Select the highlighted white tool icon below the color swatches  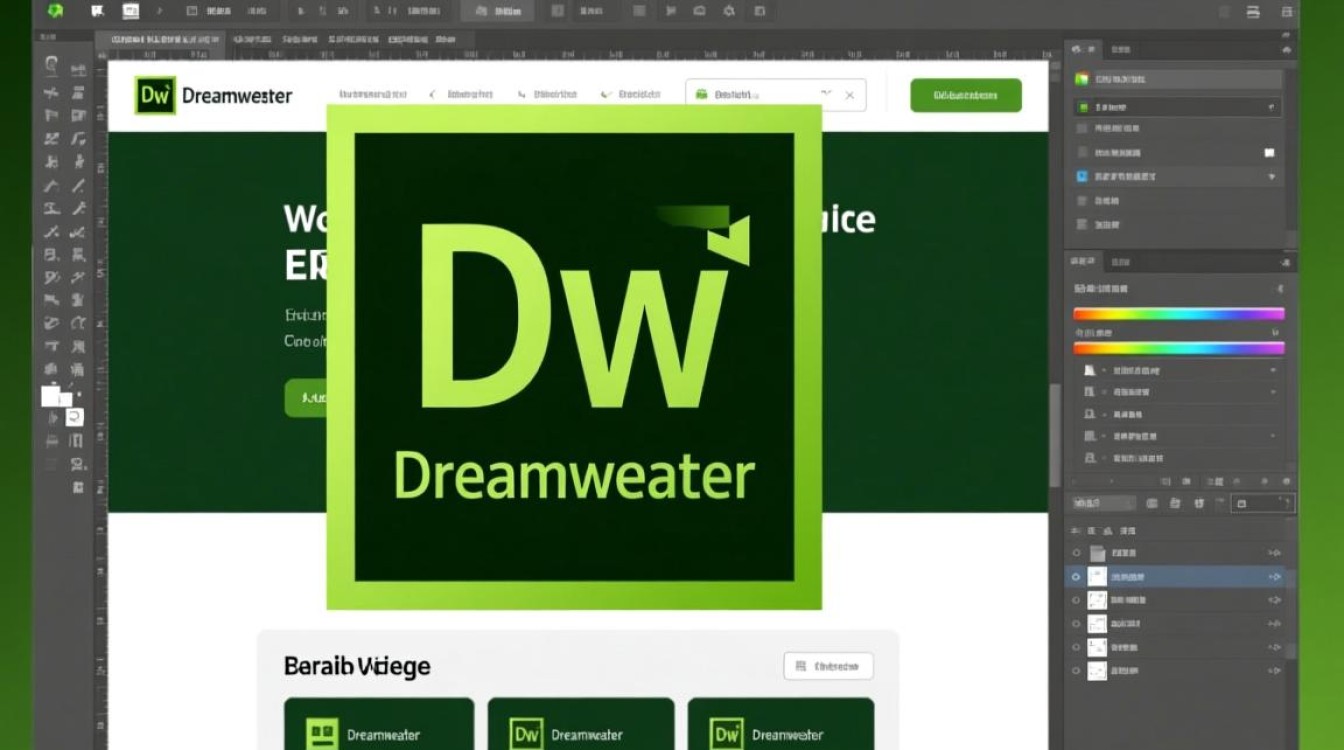pyautogui.click(x=75, y=417)
